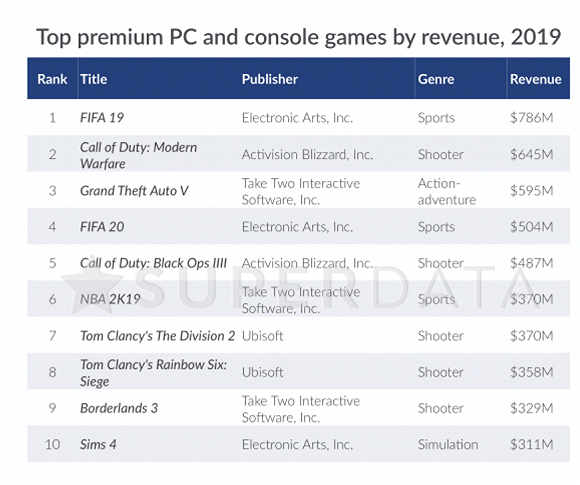Select the FIFA 20 title cell

102,227
